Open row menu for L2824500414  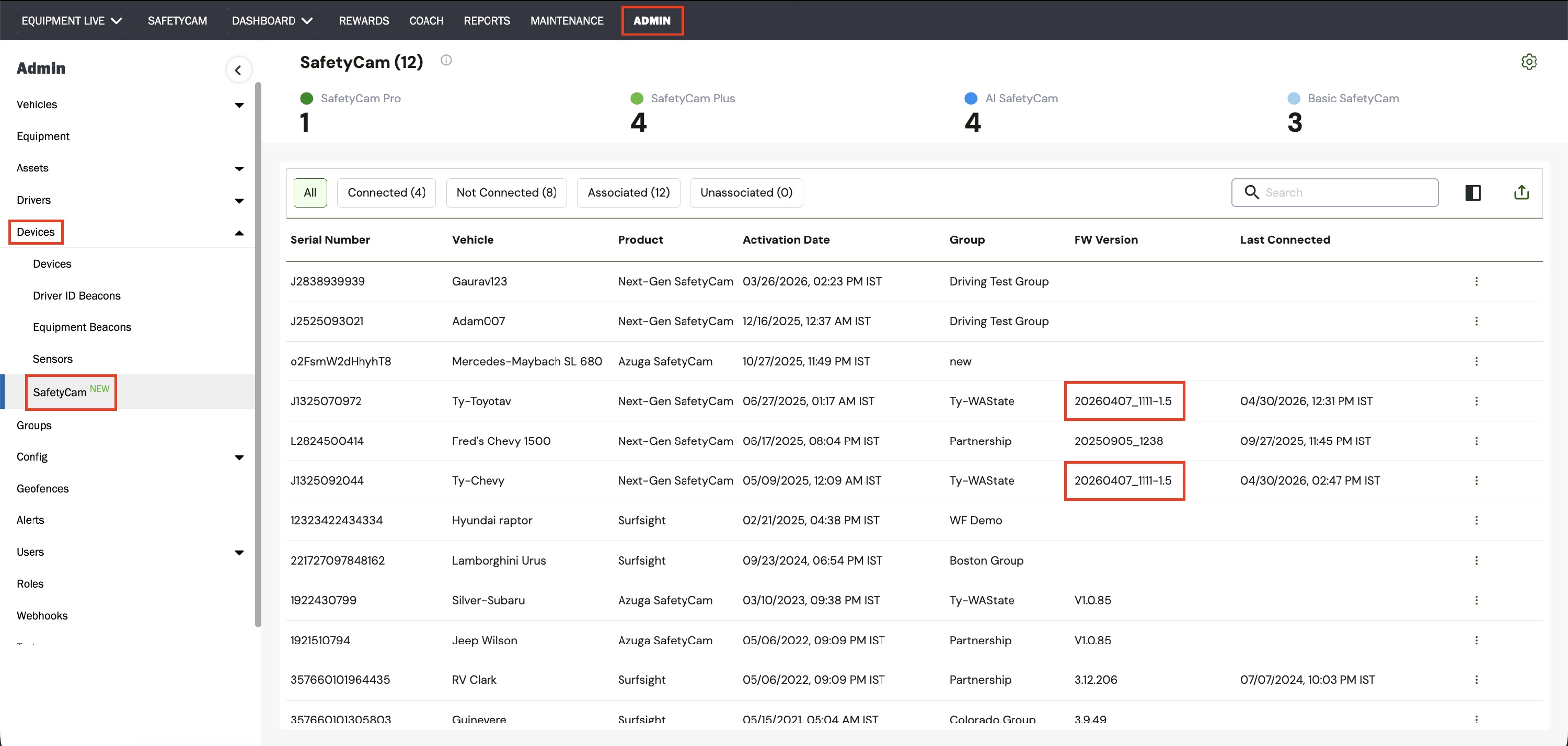pos(1476,441)
